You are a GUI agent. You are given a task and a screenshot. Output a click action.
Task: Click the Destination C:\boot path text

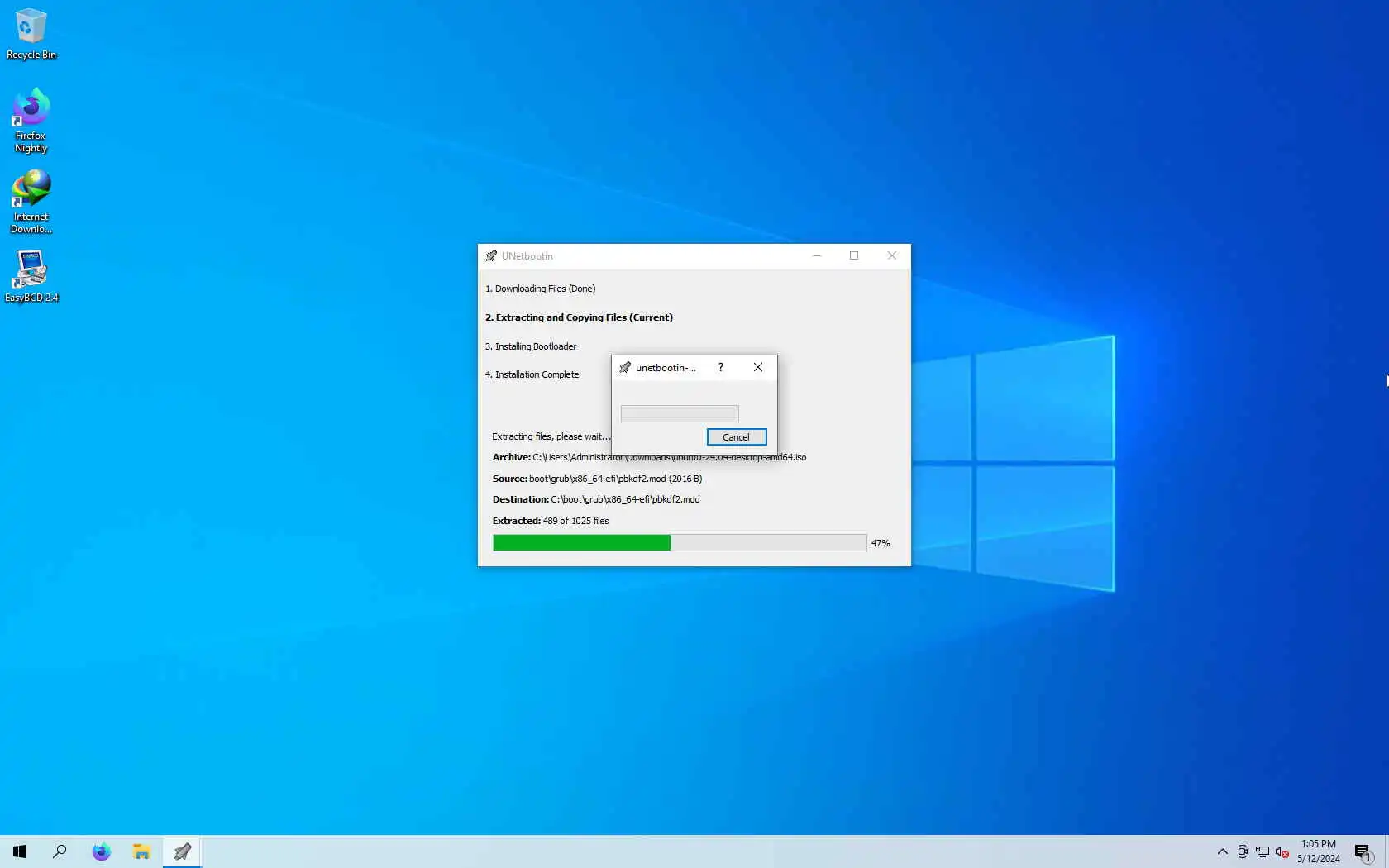point(596,499)
